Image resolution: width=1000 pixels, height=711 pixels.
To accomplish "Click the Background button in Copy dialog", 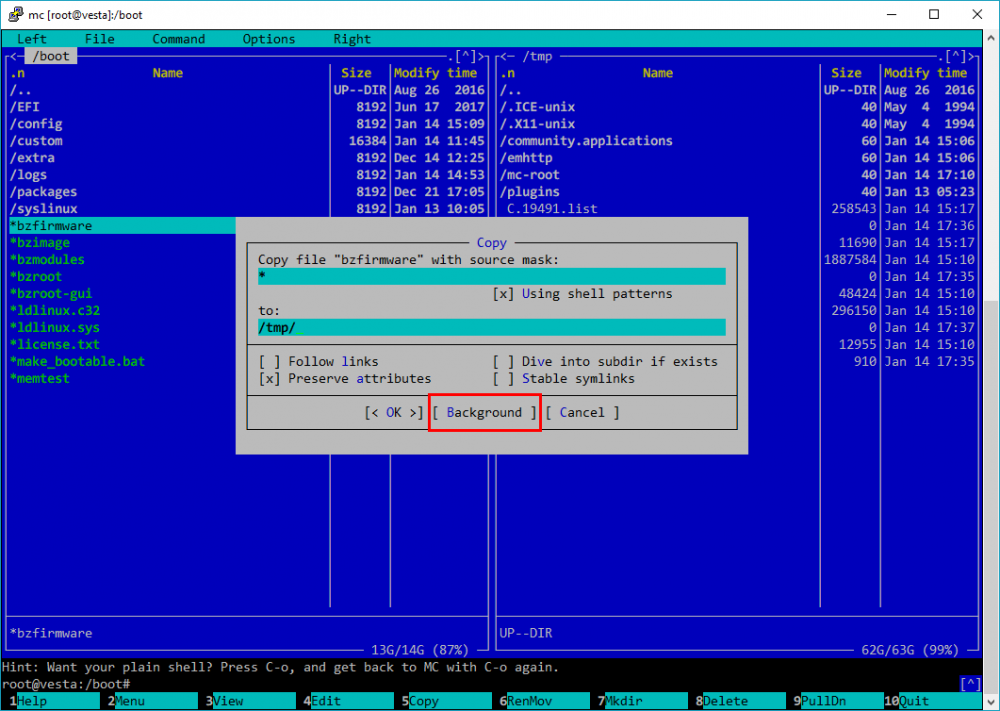I will coord(485,413).
